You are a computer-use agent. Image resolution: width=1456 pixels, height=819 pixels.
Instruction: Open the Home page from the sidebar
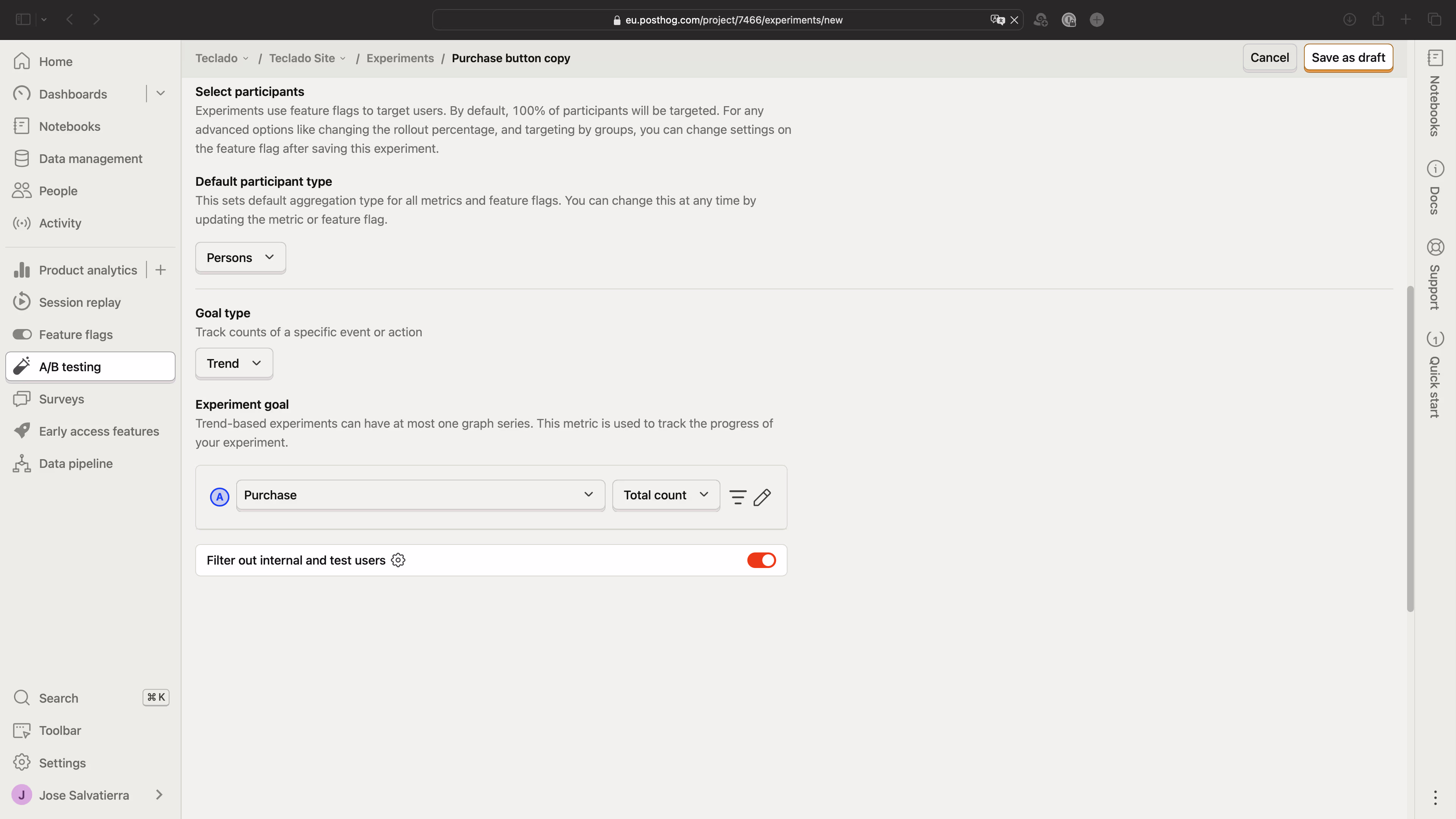(x=91, y=61)
